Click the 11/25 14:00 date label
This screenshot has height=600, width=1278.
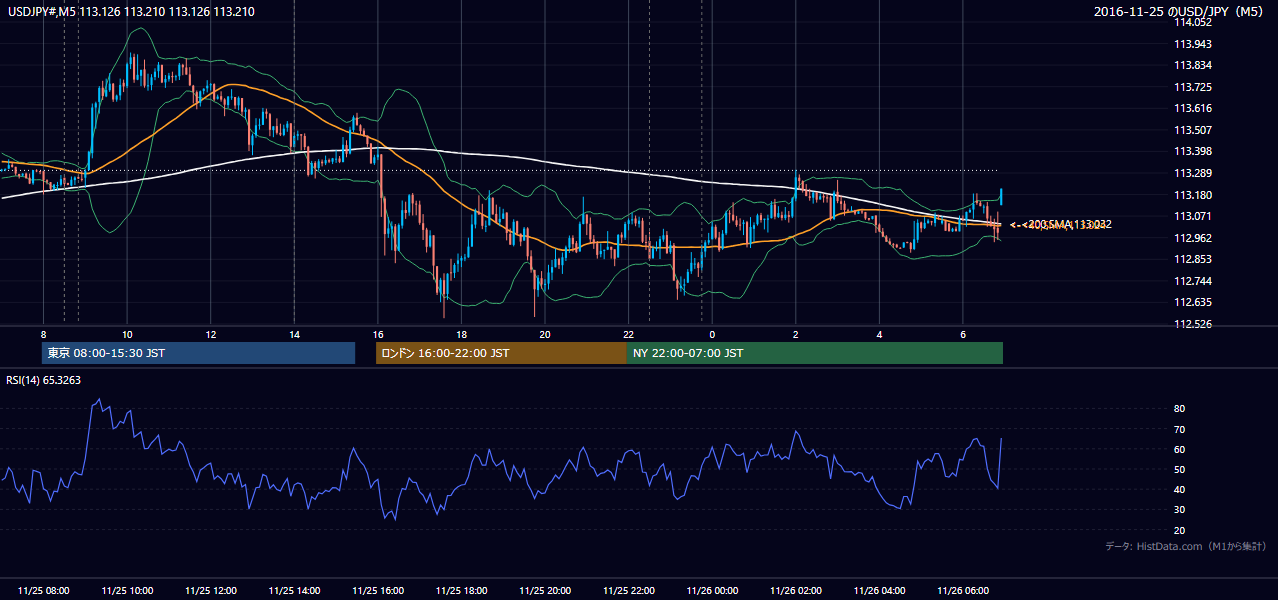pyautogui.click(x=294, y=591)
